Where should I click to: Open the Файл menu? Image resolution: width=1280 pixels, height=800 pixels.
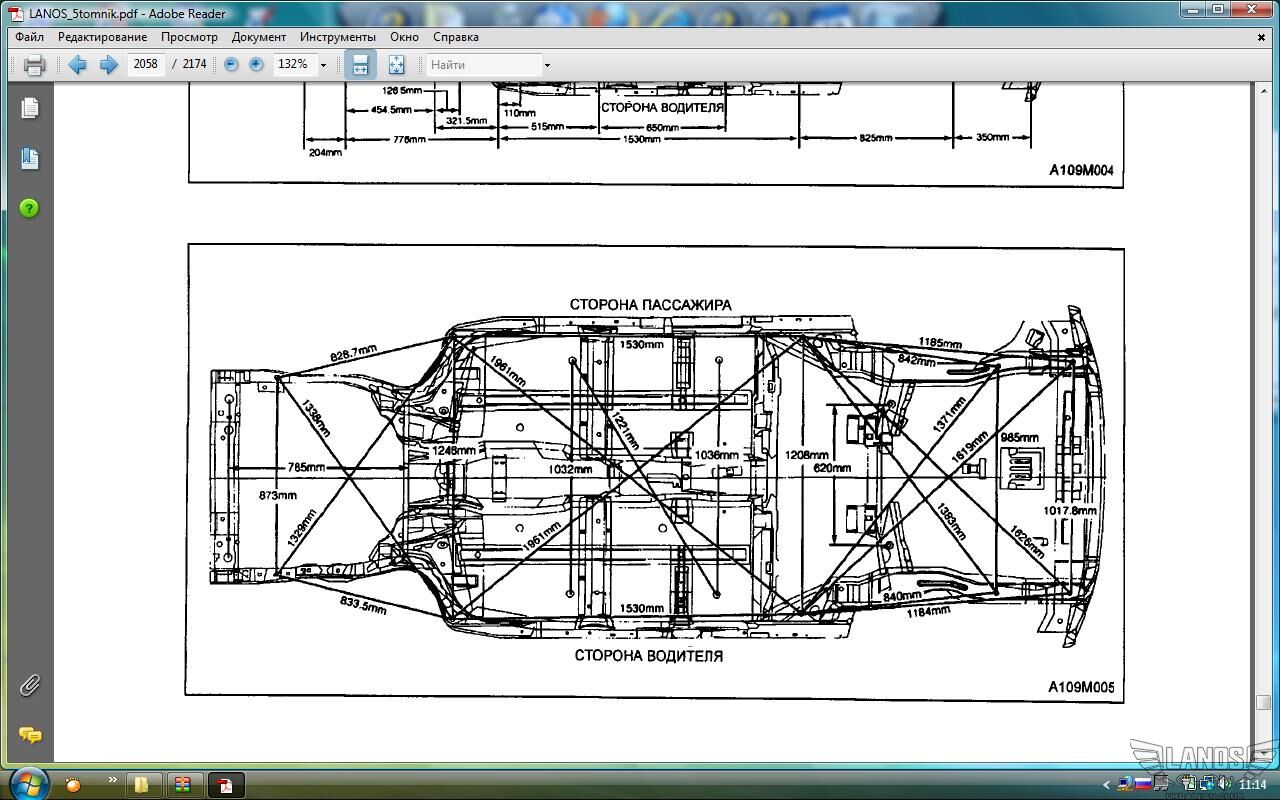tap(29, 37)
